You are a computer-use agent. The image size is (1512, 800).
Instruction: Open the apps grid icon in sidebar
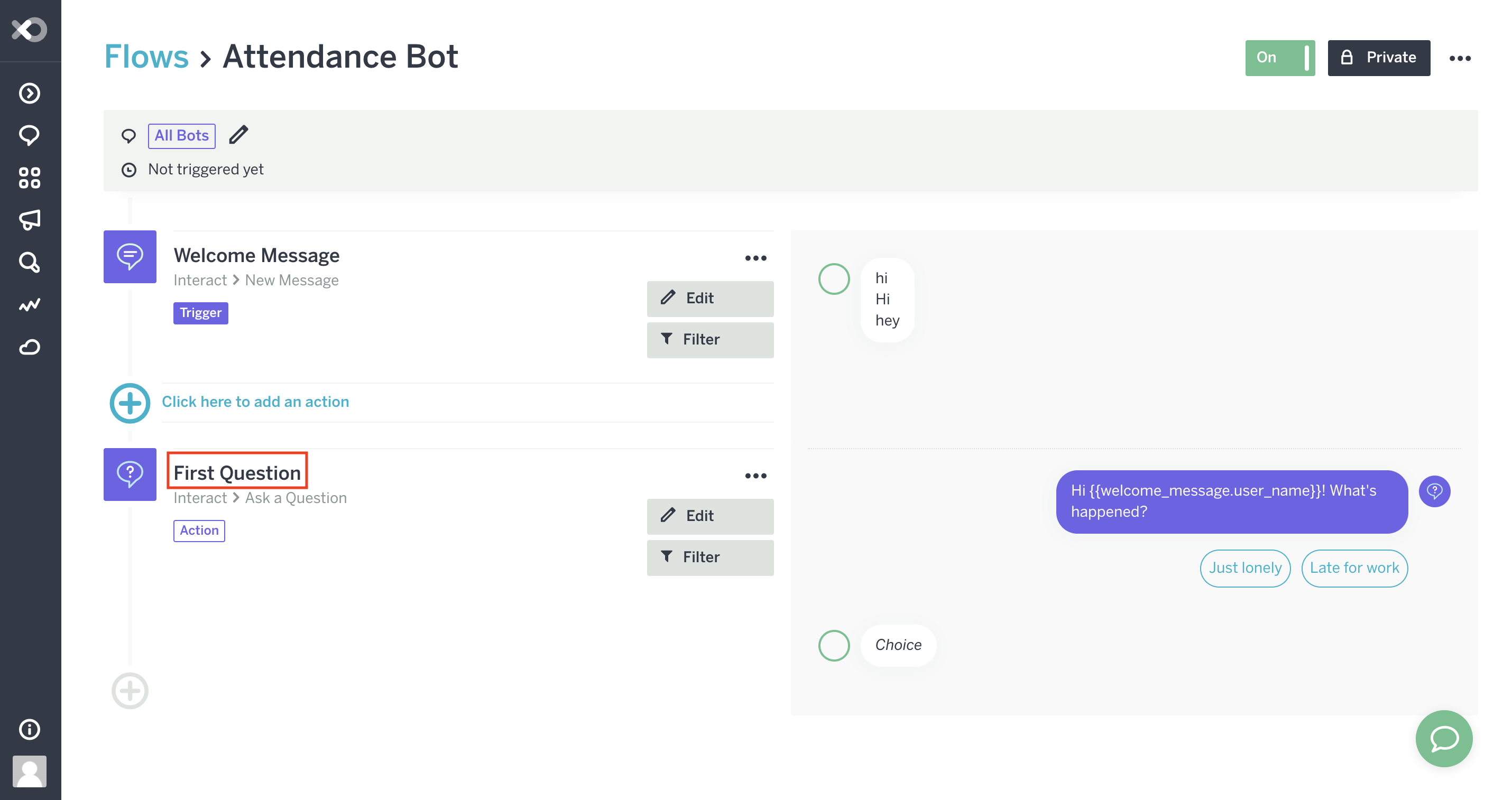point(30,178)
